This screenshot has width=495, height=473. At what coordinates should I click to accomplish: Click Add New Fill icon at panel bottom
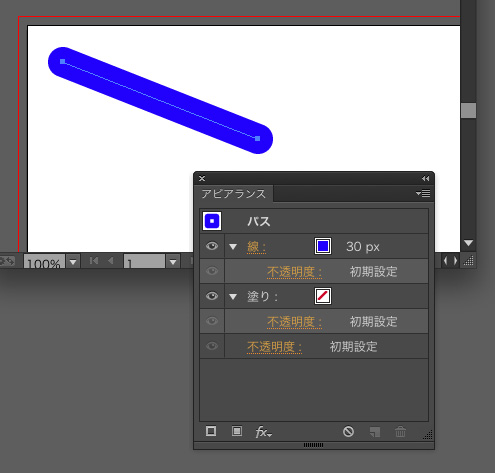click(237, 431)
